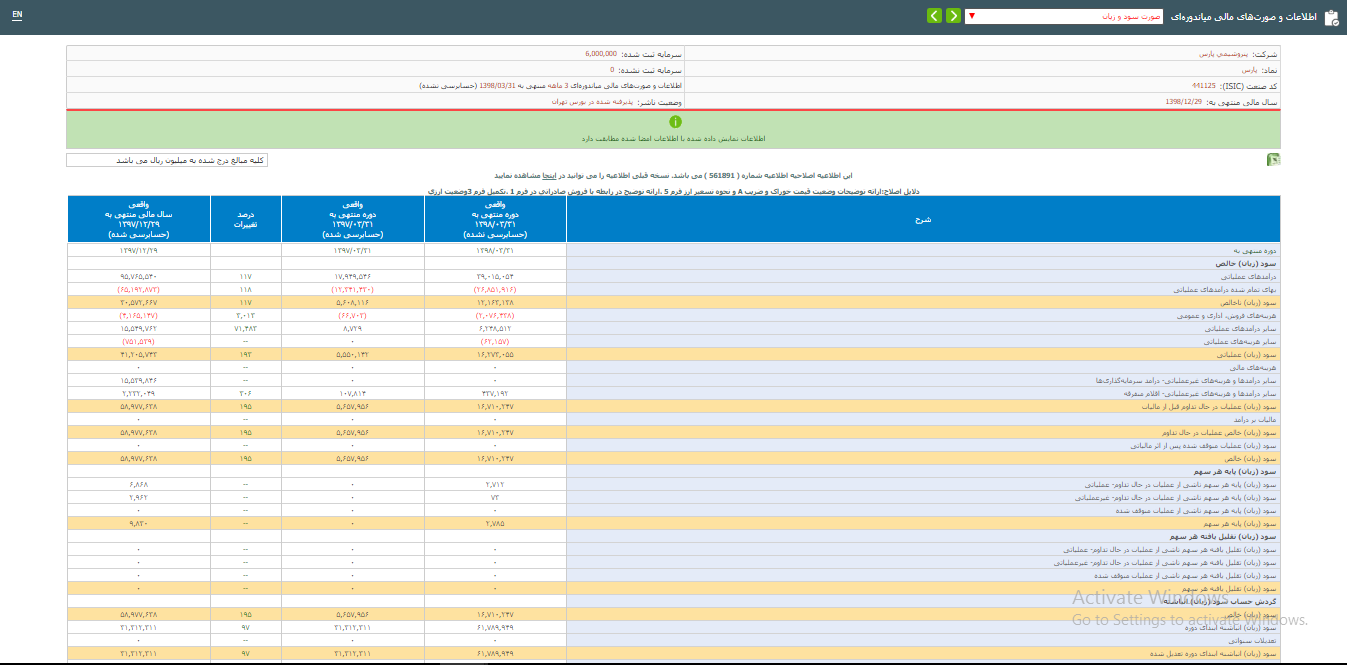Click percent change cell in 'سود (زیان) عملیاتی' row
The width and height of the screenshot is (1347, 665).
(x=246, y=354)
